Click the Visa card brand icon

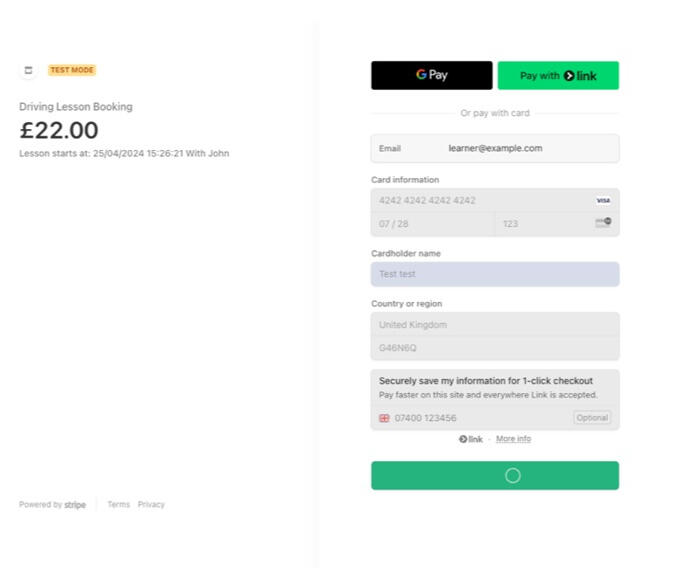click(603, 200)
